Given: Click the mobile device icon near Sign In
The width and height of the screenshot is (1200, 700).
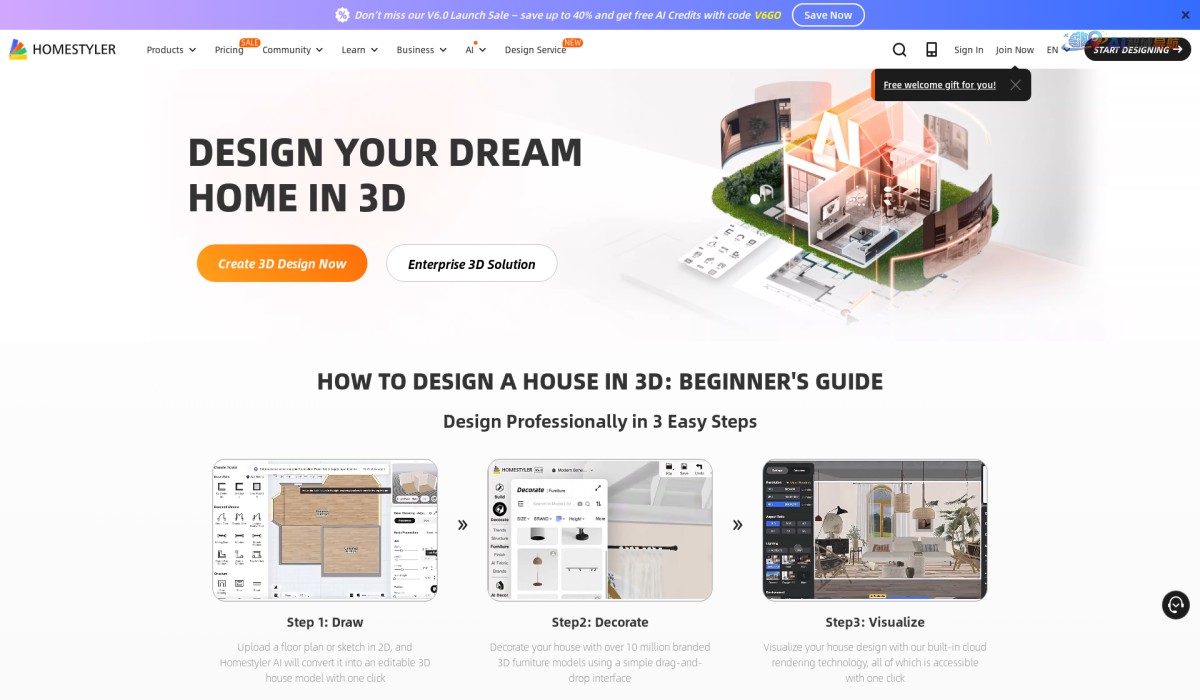Looking at the screenshot, I should (x=931, y=49).
